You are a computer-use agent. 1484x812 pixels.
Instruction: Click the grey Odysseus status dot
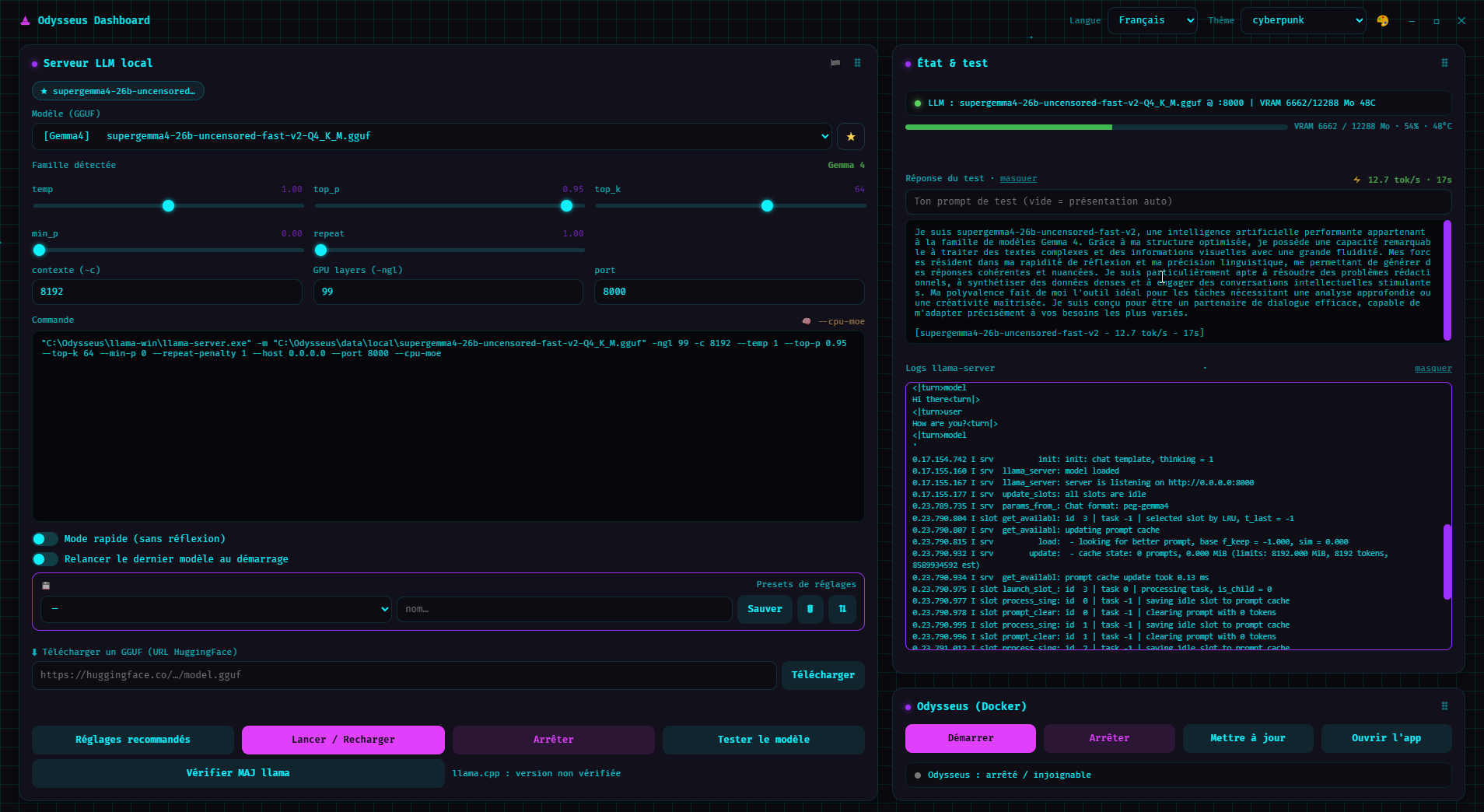pyautogui.click(x=918, y=775)
